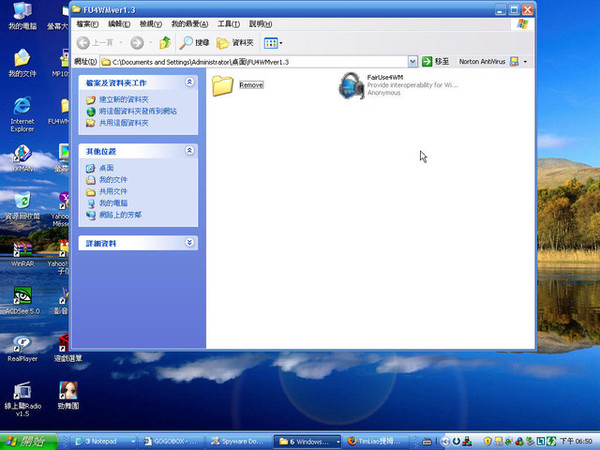Viewport: 600px width, 450px height.
Task: Open the Windows Explorer taskbar group
Action: [x=308, y=441]
